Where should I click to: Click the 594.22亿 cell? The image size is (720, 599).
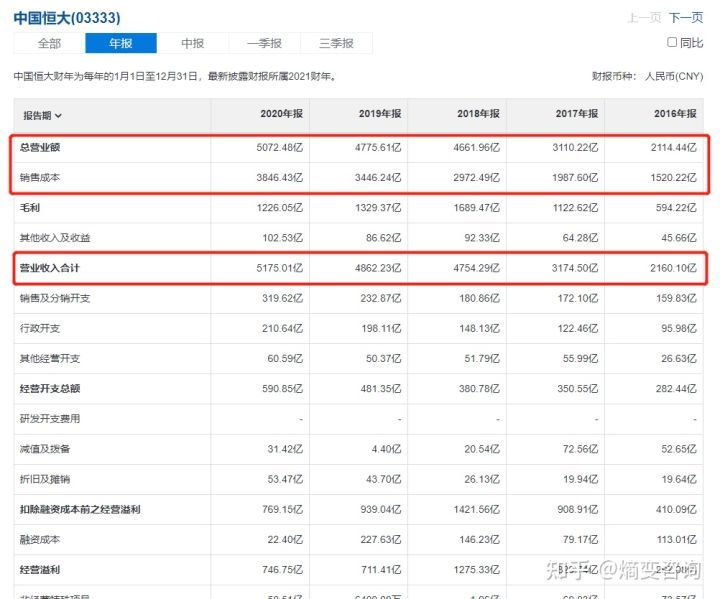pyautogui.click(x=676, y=208)
